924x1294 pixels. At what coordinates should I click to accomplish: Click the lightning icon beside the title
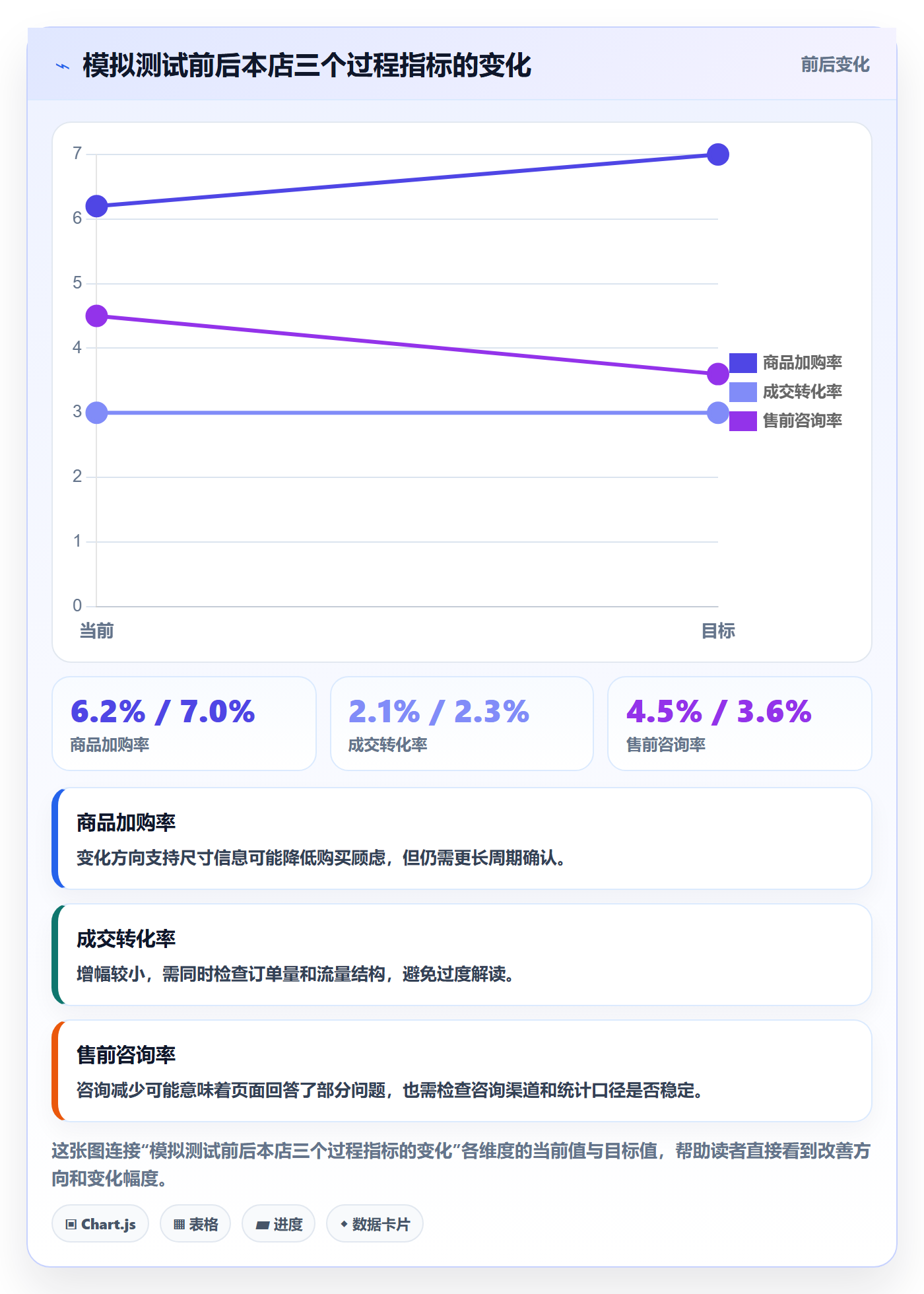63,66
